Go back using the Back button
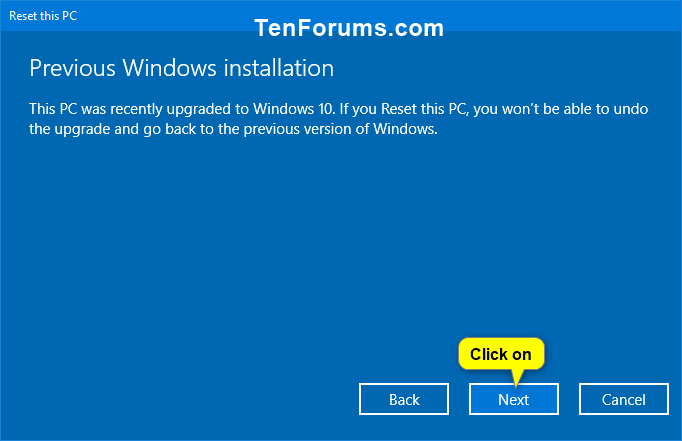The image size is (682, 441). (x=404, y=399)
